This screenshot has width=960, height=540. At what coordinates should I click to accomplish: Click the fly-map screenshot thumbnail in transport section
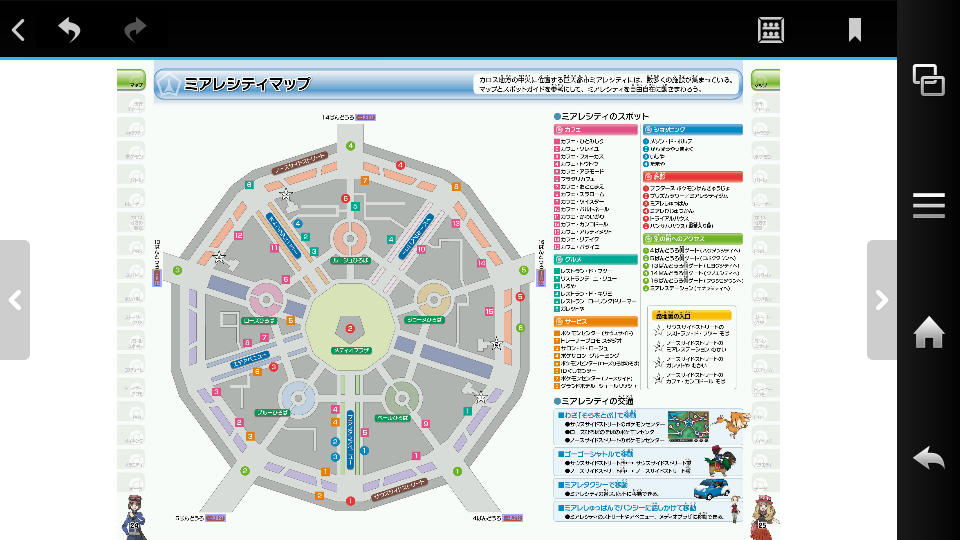688,427
